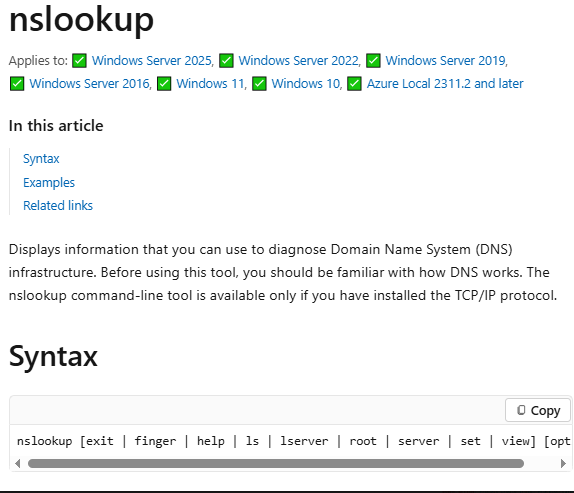Click the code block scroll left arrow
This screenshot has width=574, height=493.
(18, 464)
